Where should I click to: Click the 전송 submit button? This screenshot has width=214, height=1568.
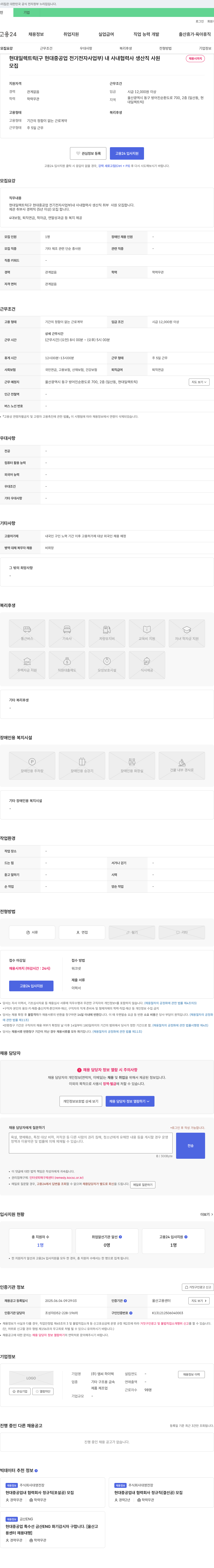coord(190,1146)
